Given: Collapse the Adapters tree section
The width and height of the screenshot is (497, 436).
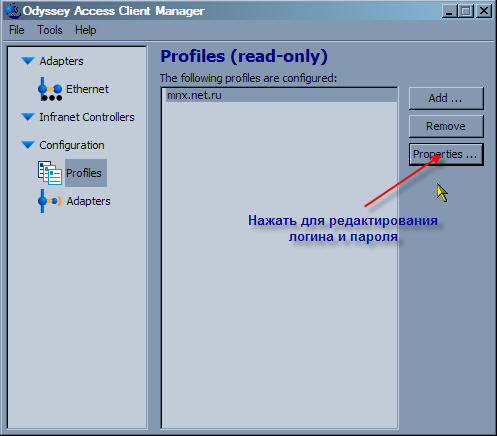Looking at the screenshot, I should [28, 61].
